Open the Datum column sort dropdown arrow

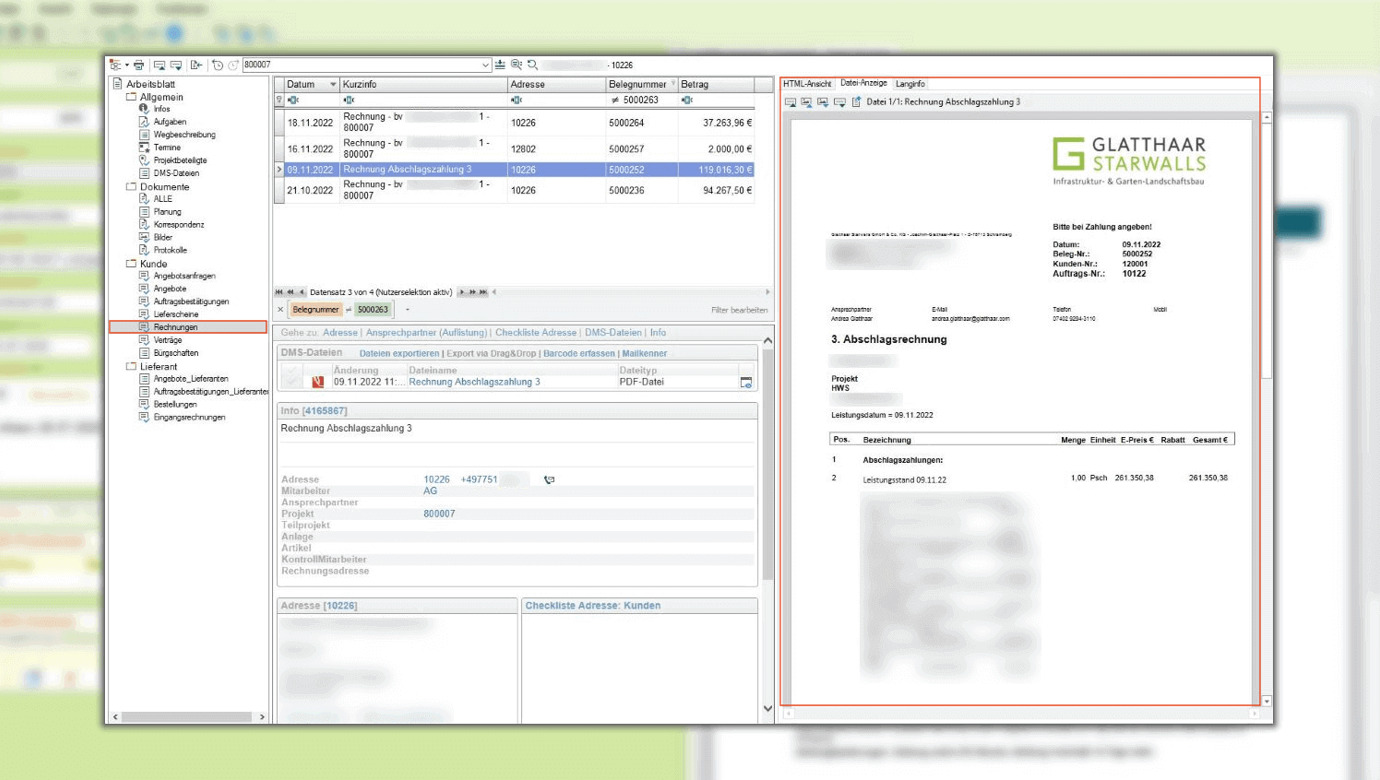tap(334, 85)
